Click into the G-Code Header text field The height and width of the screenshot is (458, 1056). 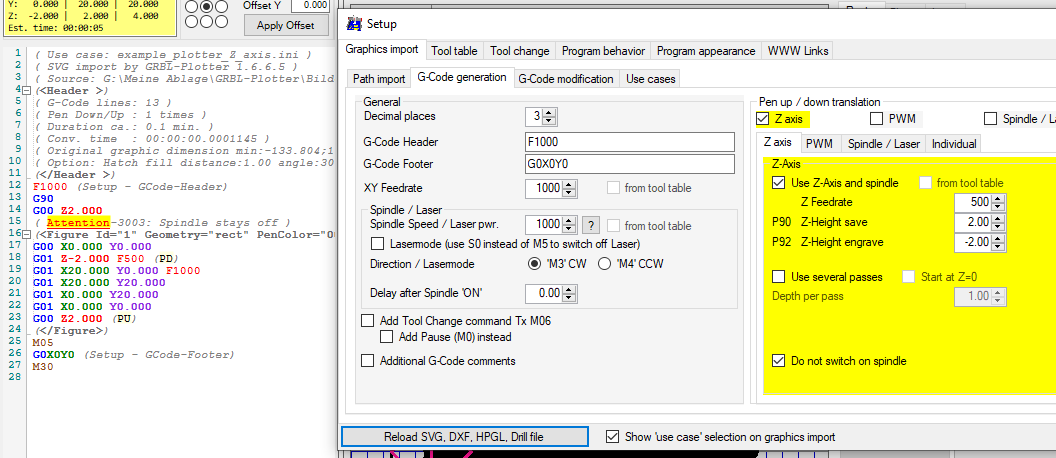629,142
